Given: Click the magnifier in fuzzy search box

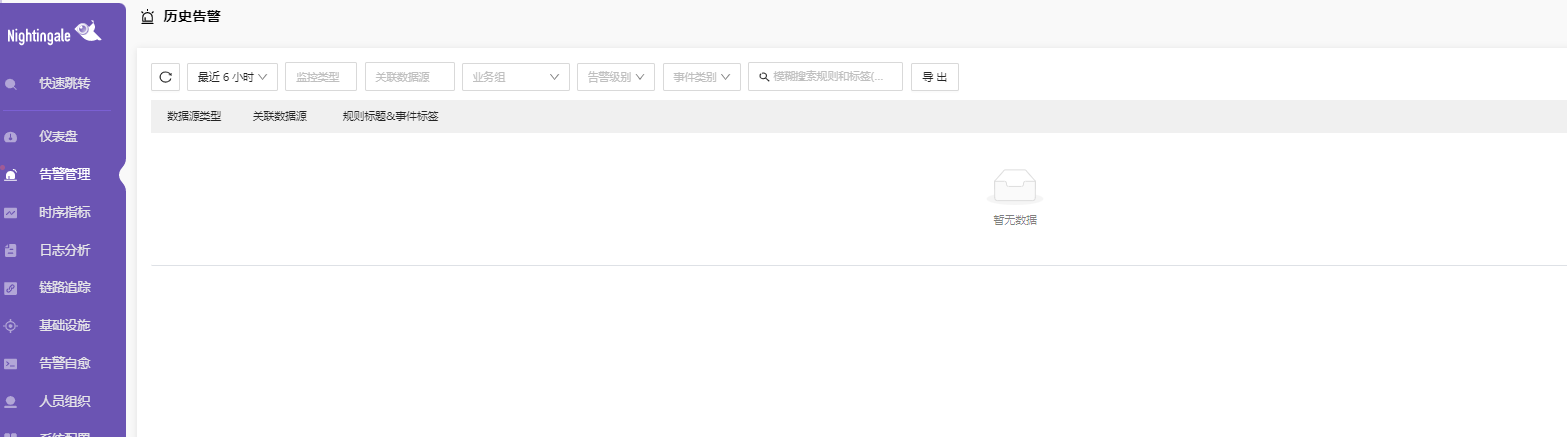Looking at the screenshot, I should point(764,77).
